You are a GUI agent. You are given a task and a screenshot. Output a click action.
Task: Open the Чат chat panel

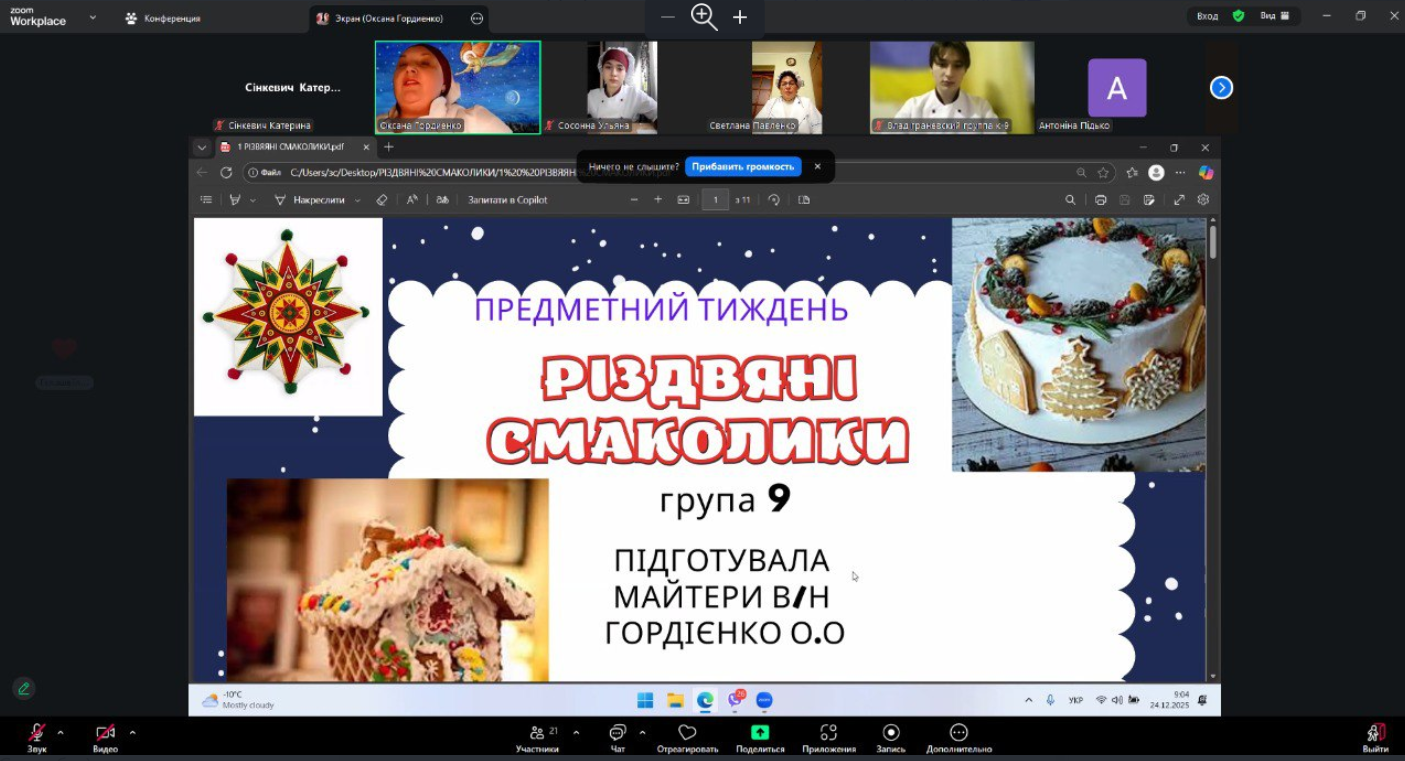pyautogui.click(x=617, y=734)
